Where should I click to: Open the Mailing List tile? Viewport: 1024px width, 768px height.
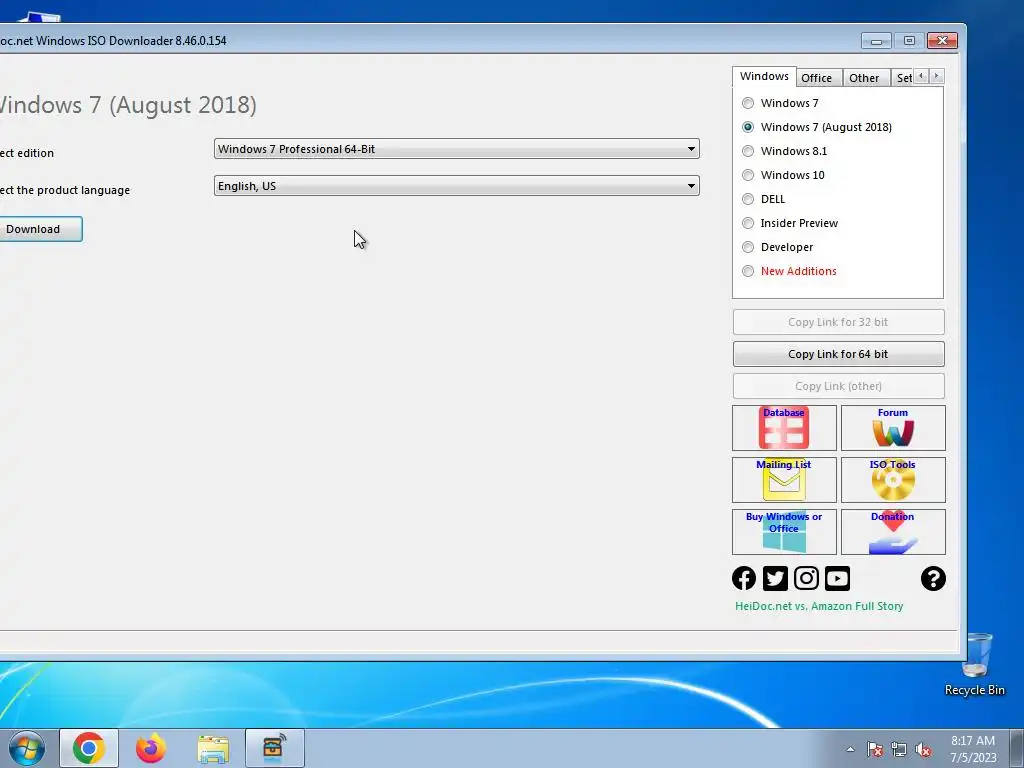pos(784,480)
